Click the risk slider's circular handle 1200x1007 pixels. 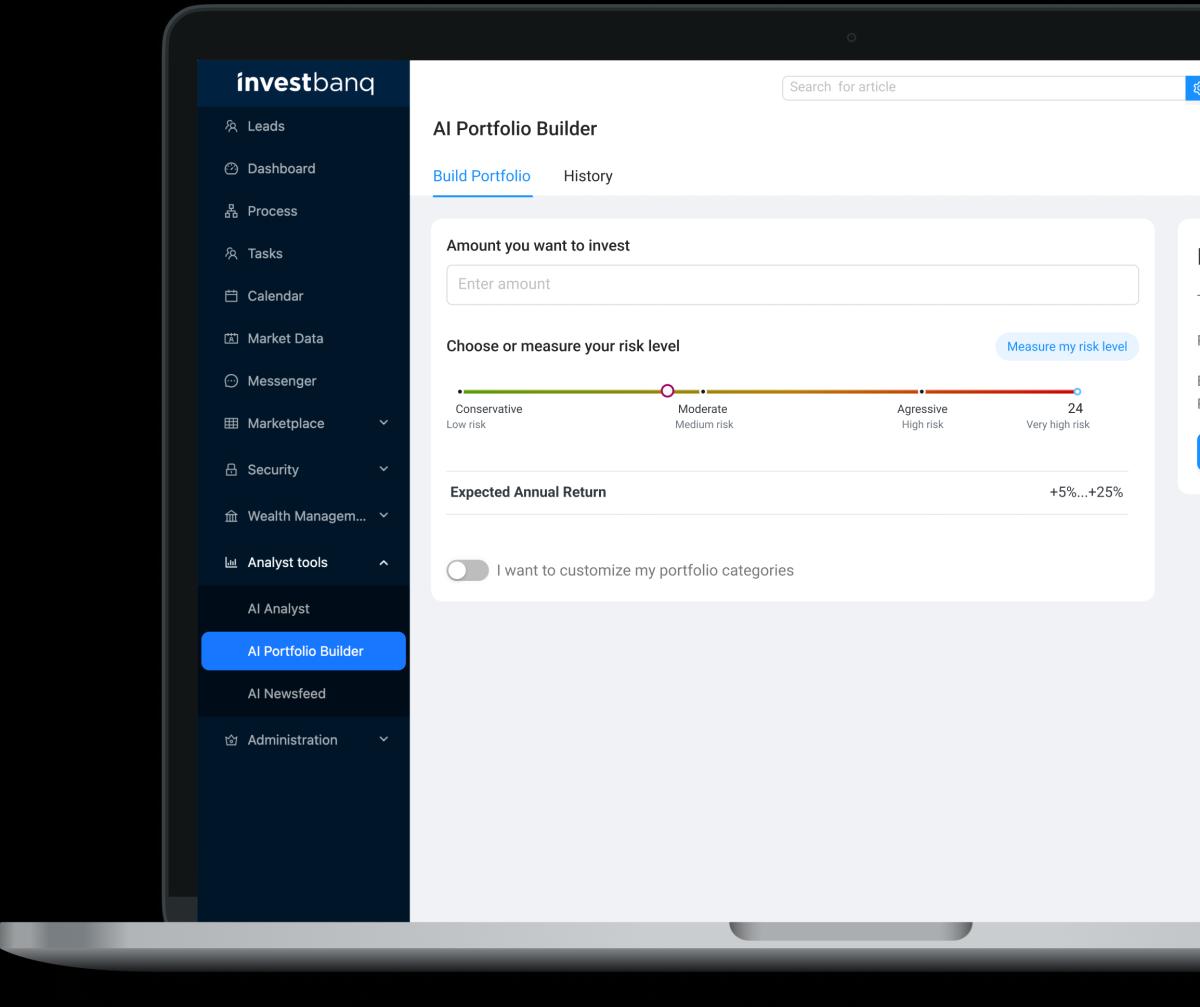[668, 392]
